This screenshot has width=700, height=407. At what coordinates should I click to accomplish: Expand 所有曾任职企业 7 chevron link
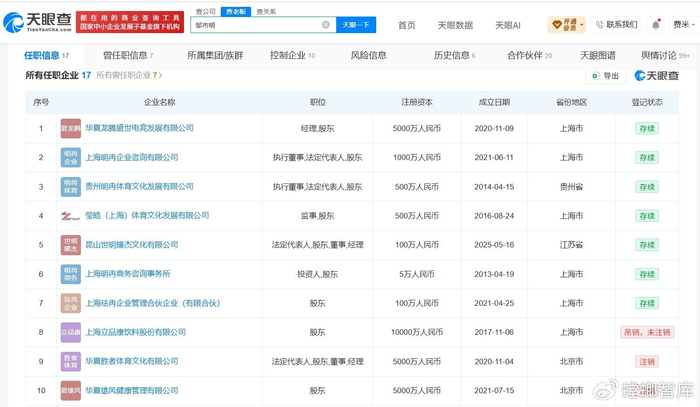click(x=129, y=75)
